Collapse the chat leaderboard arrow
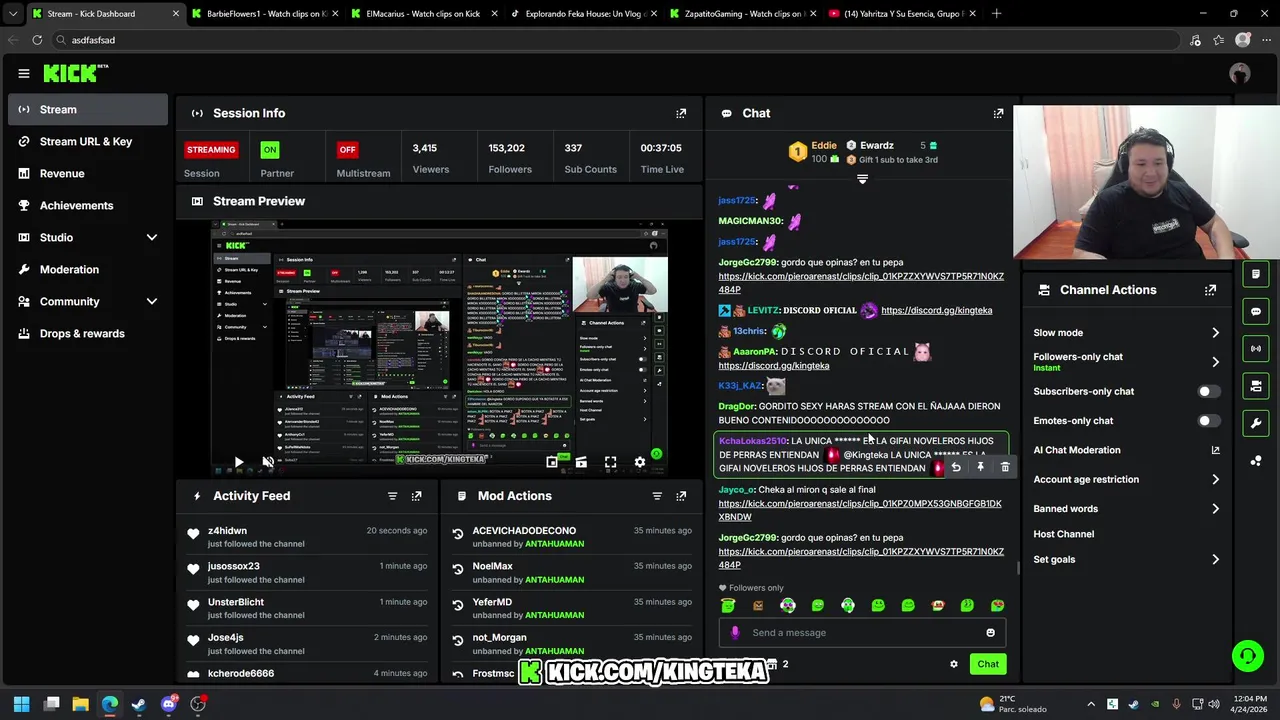This screenshot has height=720, width=1280. 862,179
